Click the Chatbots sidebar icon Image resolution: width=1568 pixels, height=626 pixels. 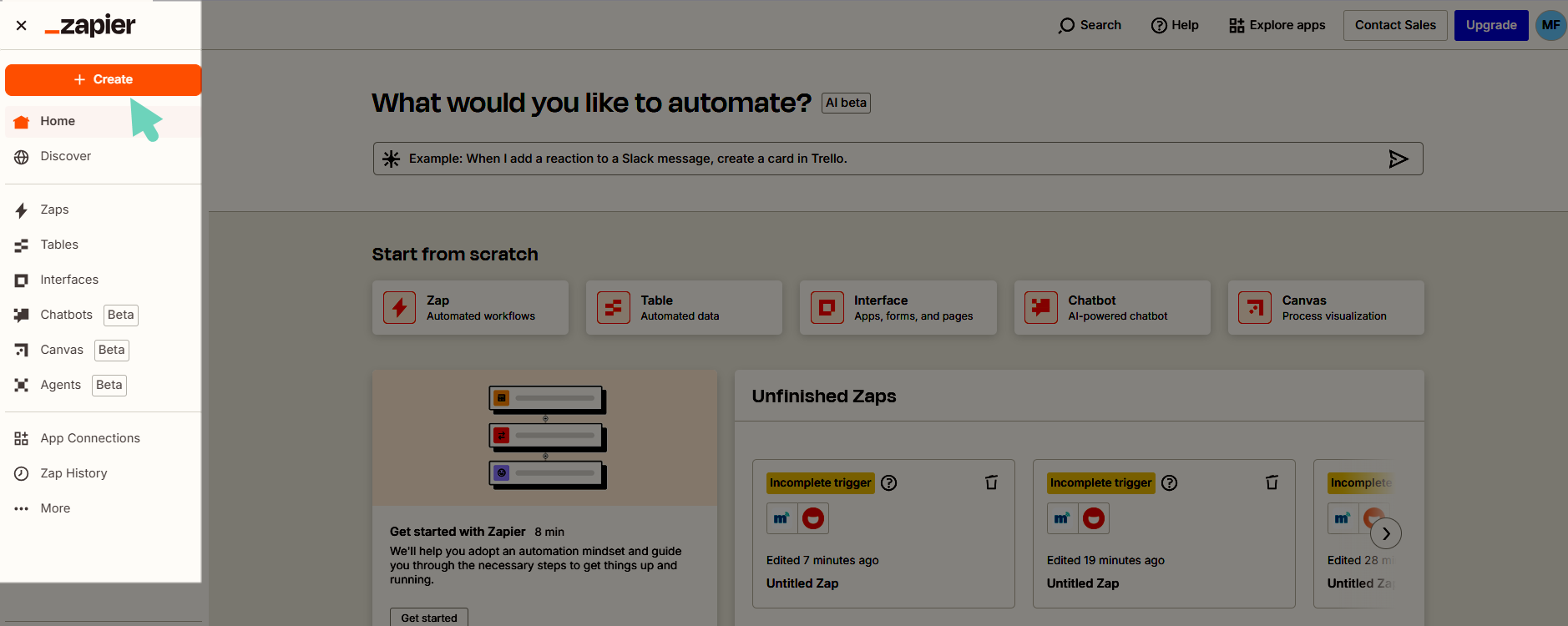[x=22, y=316]
